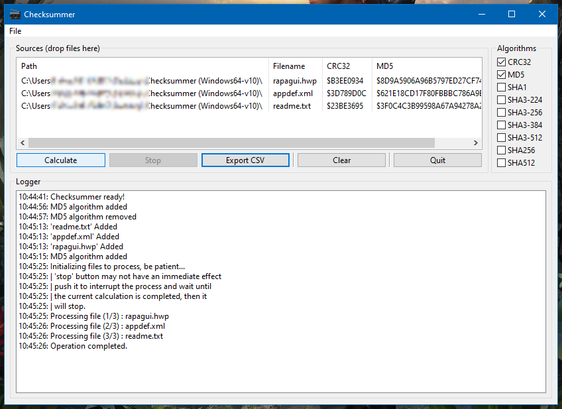Screen dimensions: 562x409
Task: Click log line 'Processing file (3/3) : readme.txt'
Action: pyautogui.click(x=91, y=336)
